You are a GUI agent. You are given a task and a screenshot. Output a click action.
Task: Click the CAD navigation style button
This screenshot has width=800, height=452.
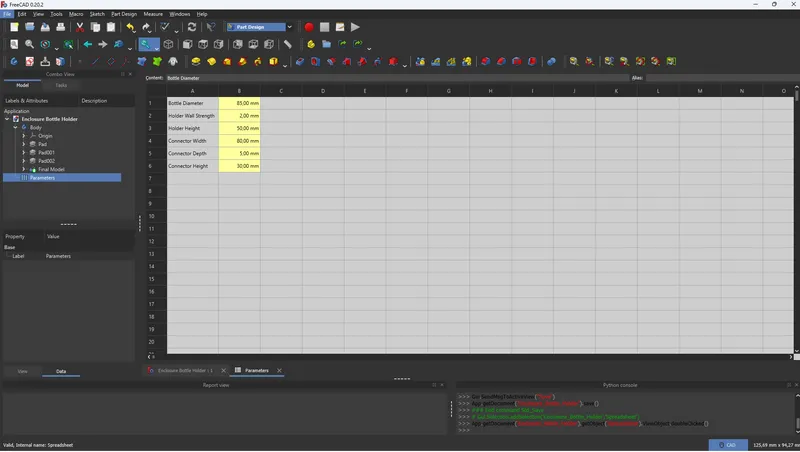click(x=728, y=445)
